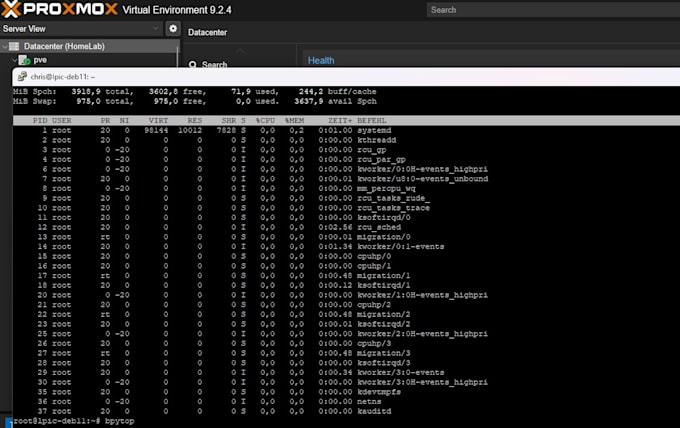The height and width of the screenshot is (428, 680).
Task: Click the %MEM column header
Action: 294,121
